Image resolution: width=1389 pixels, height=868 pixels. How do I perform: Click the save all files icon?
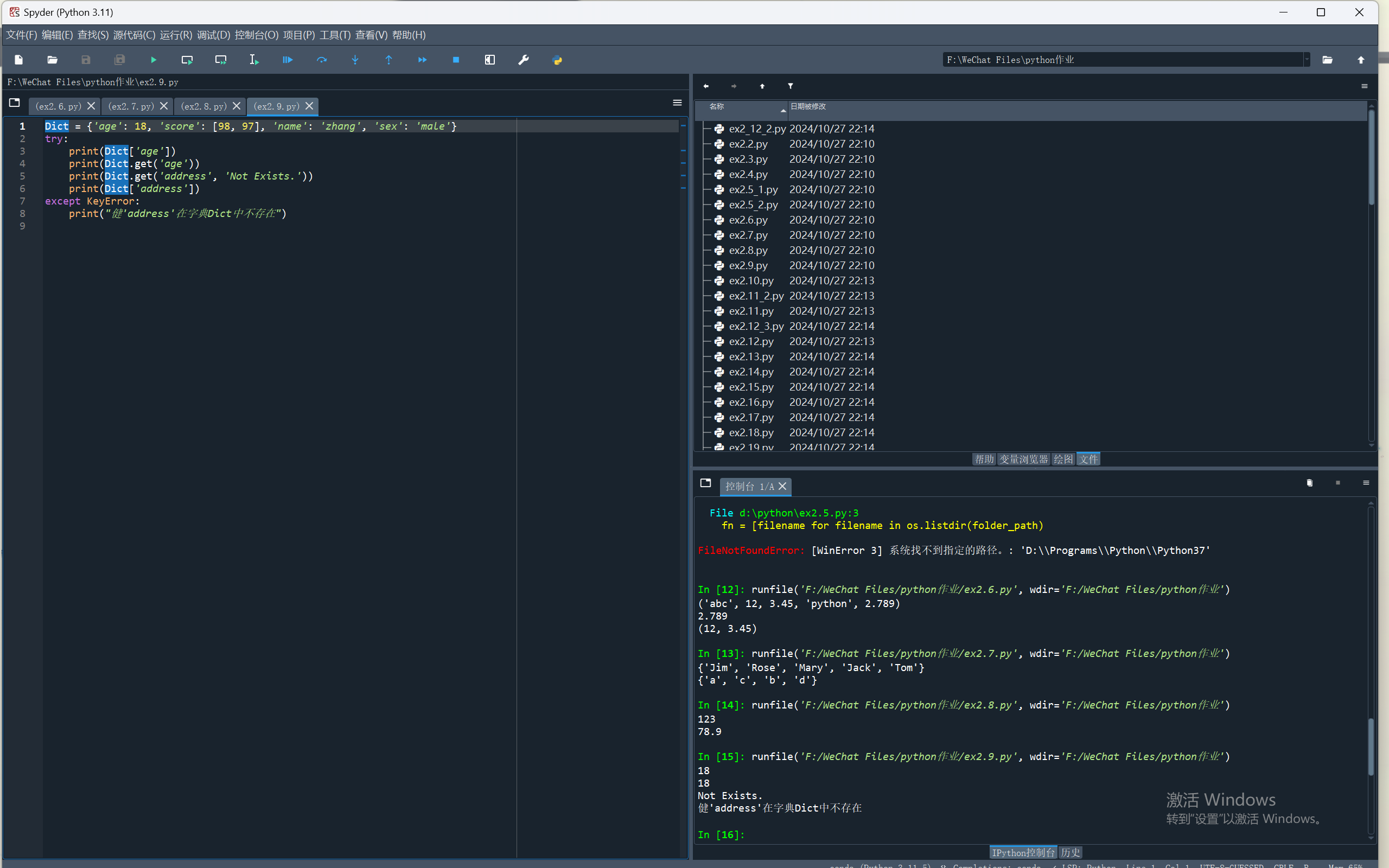click(119, 60)
